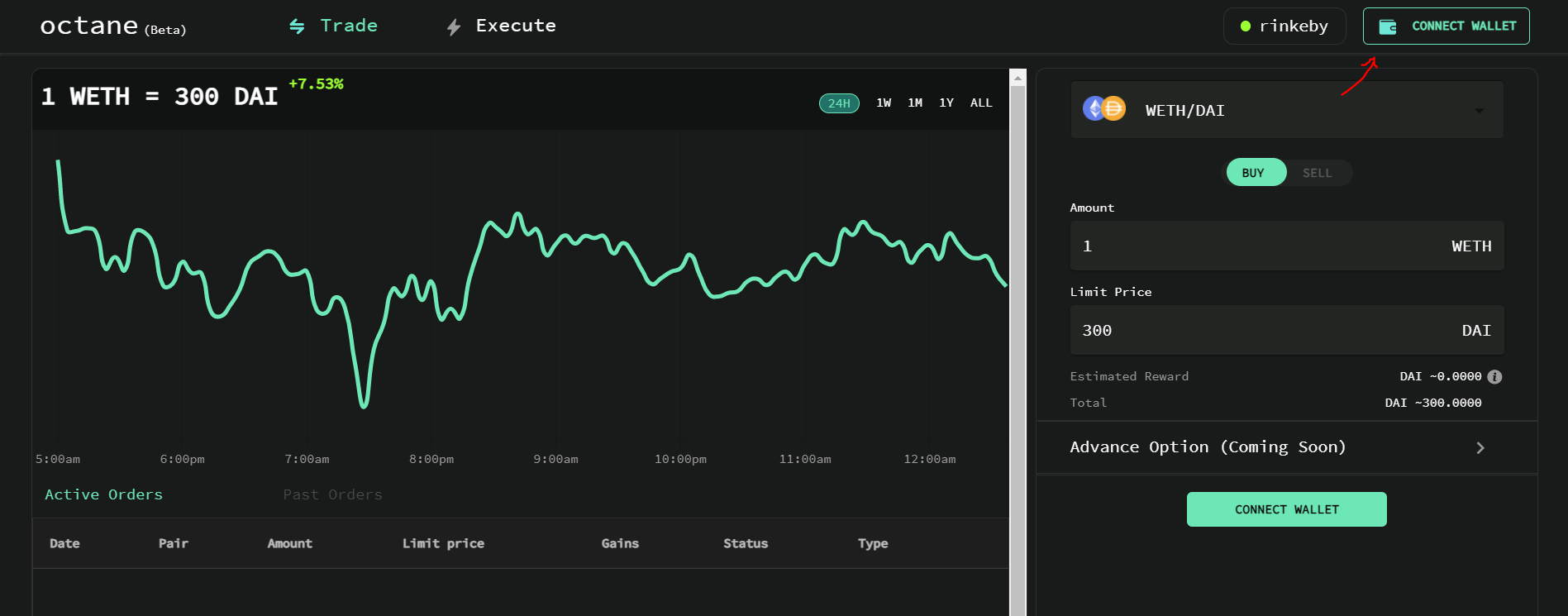Click the octane logo
Viewport: 1568px width, 616px height.
89,26
